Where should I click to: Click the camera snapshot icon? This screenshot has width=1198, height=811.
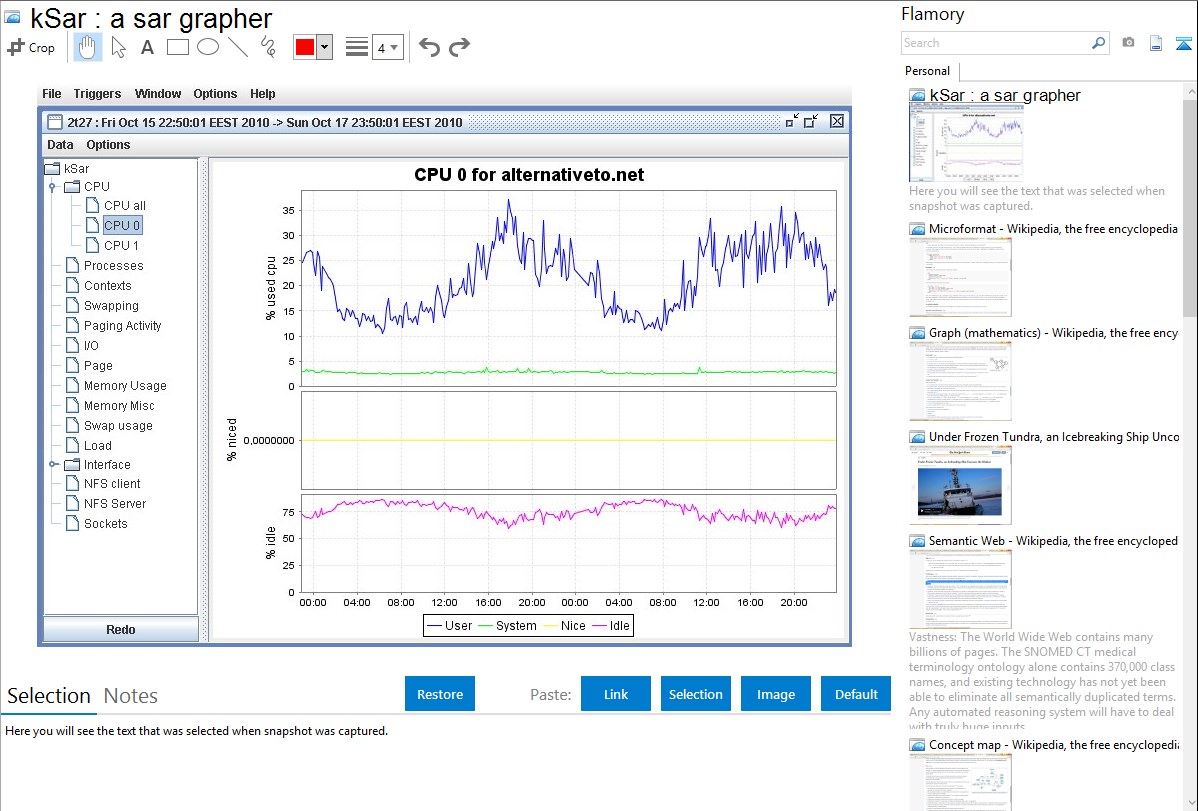pos(1128,43)
